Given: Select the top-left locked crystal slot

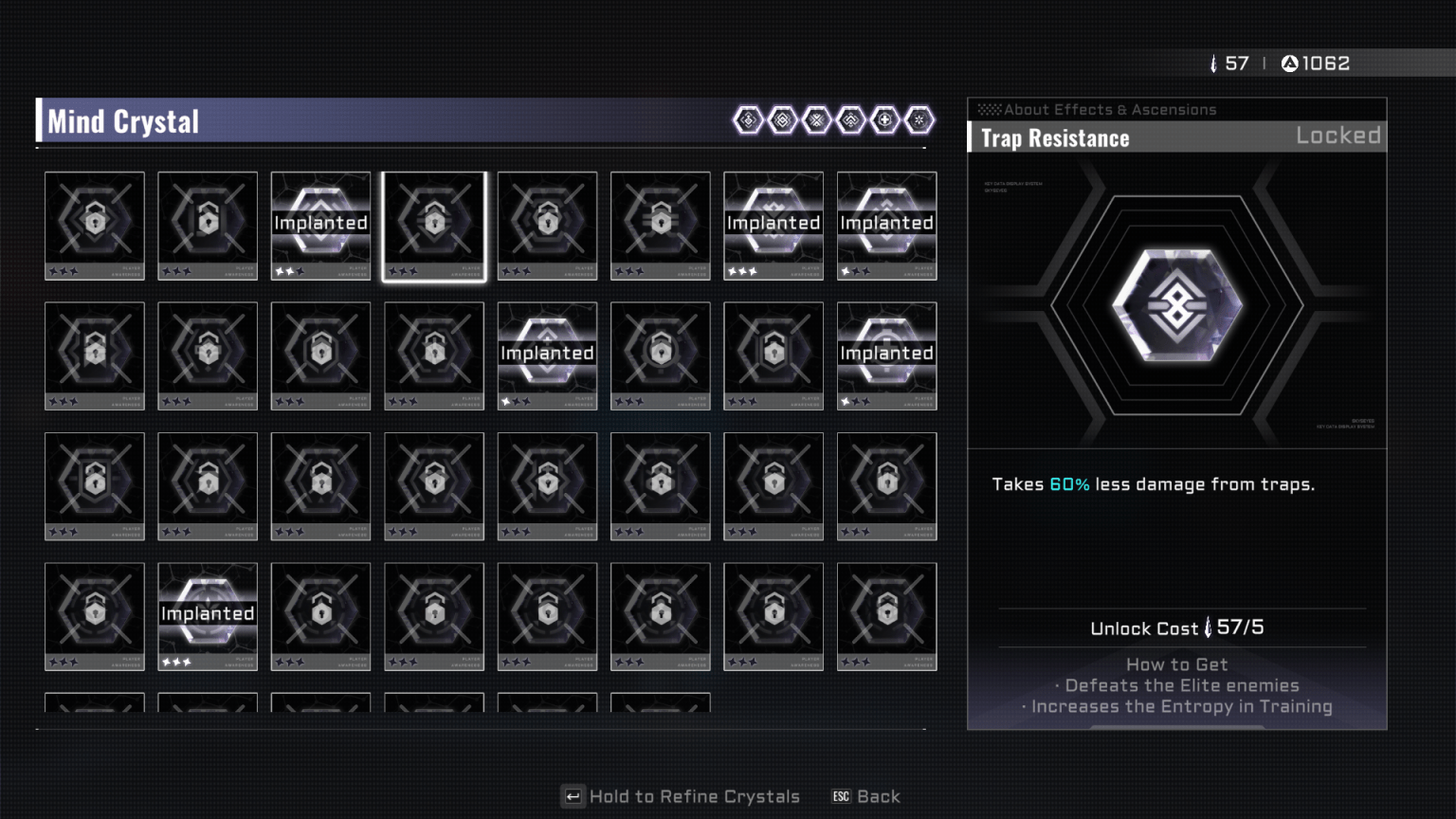Looking at the screenshot, I should point(95,226).
